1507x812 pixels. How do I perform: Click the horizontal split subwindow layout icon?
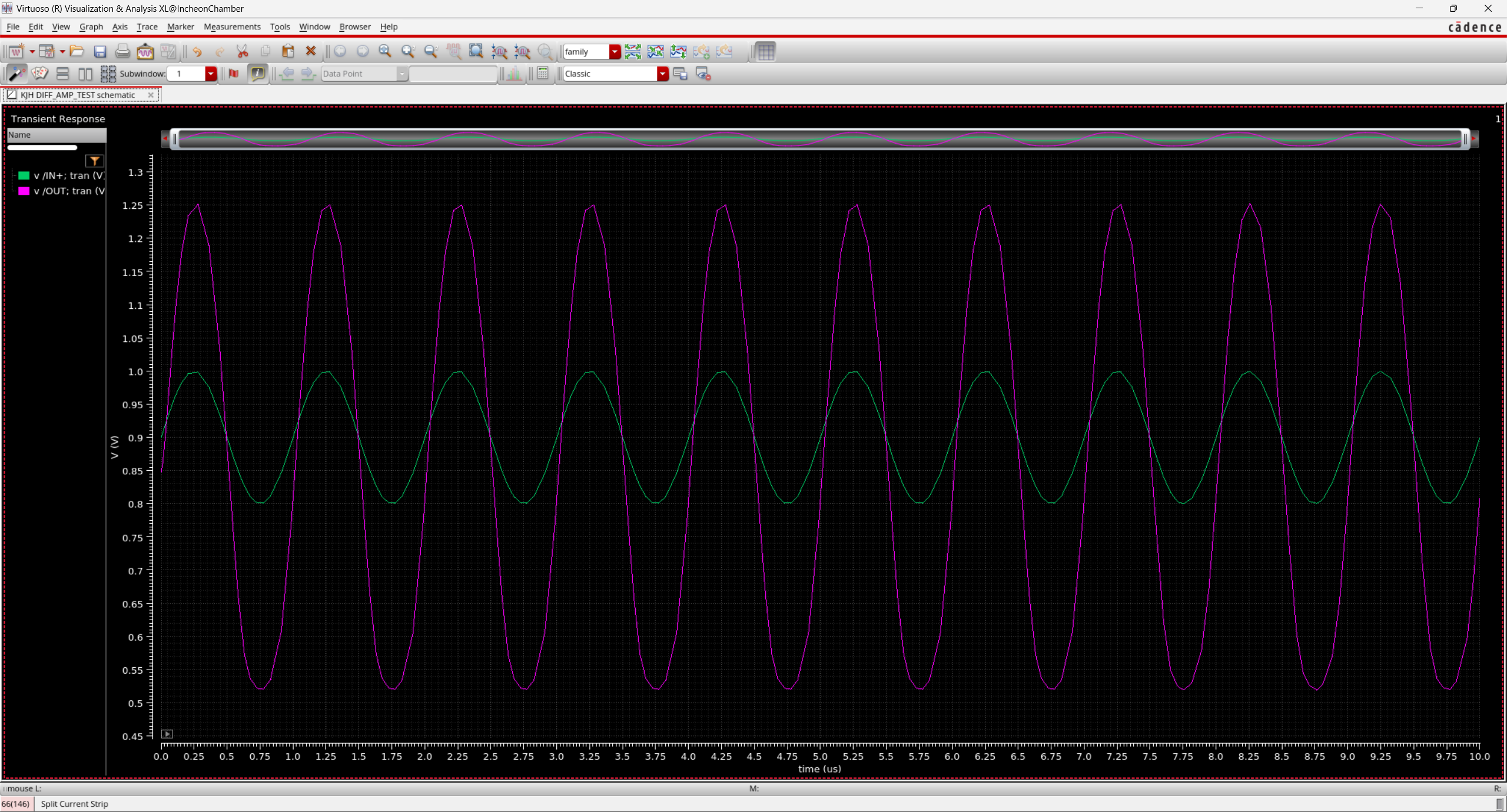coord(62,74)
